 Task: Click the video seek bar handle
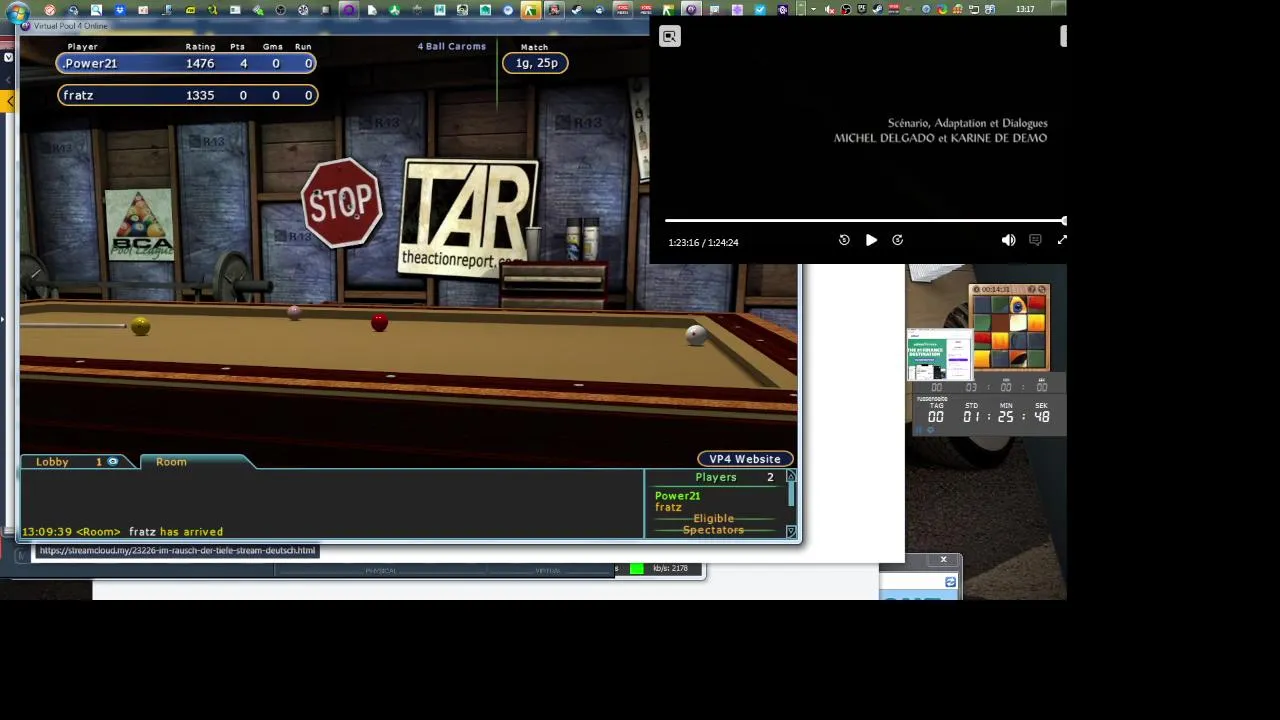tap(1064, 220)
